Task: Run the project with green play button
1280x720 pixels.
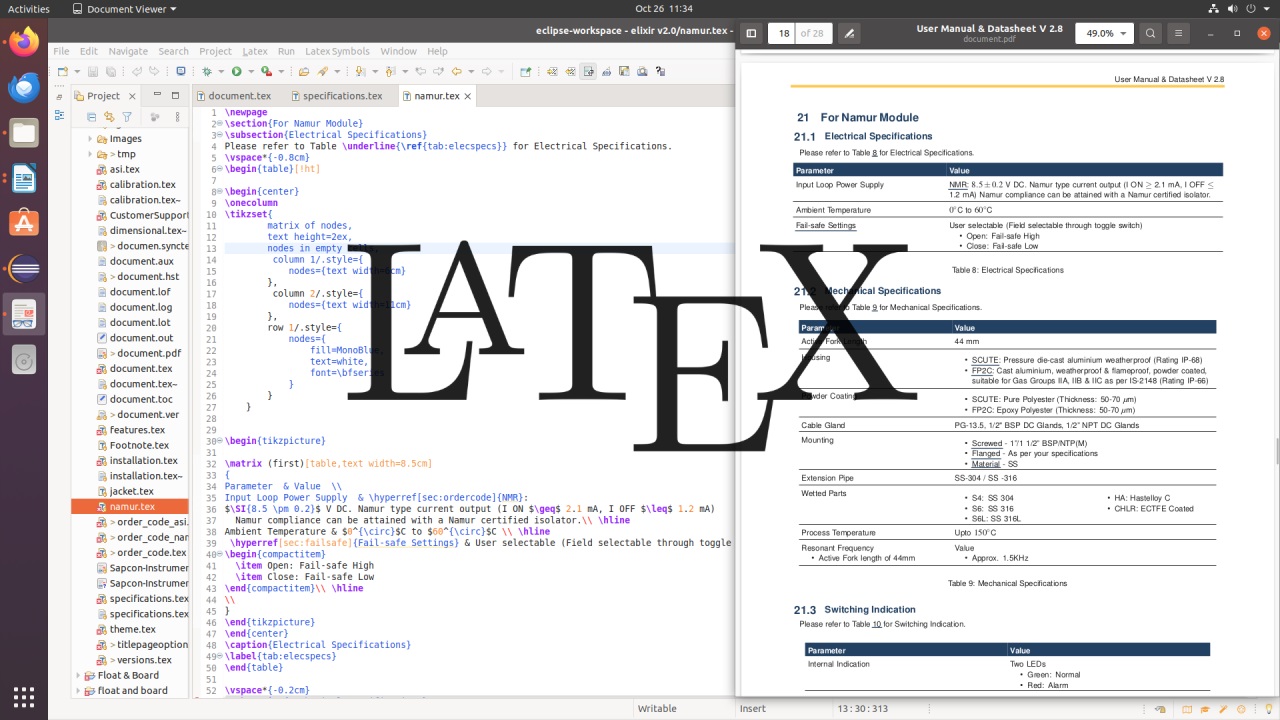Action: [x=236, y=71]
